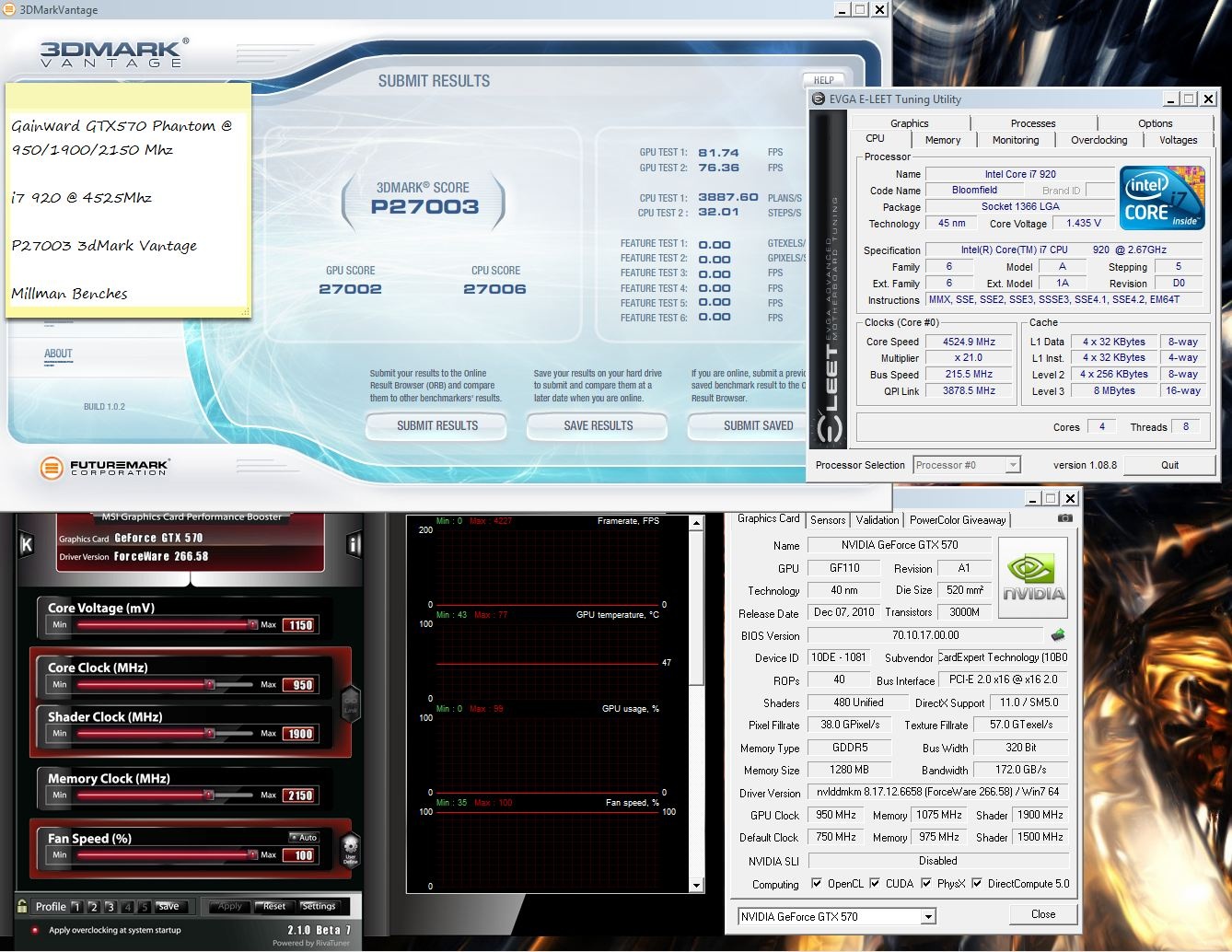Open the Afterburner information i icon
The width and height of the screenshot is (1232, 952).
point(354,544)
